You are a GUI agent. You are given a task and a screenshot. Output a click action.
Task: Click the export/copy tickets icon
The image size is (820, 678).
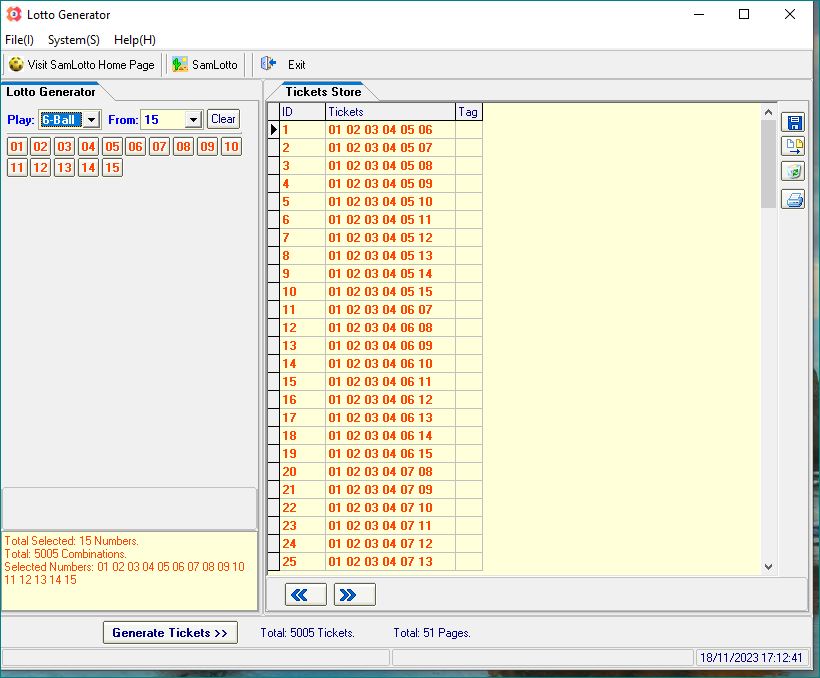point(793,146)
